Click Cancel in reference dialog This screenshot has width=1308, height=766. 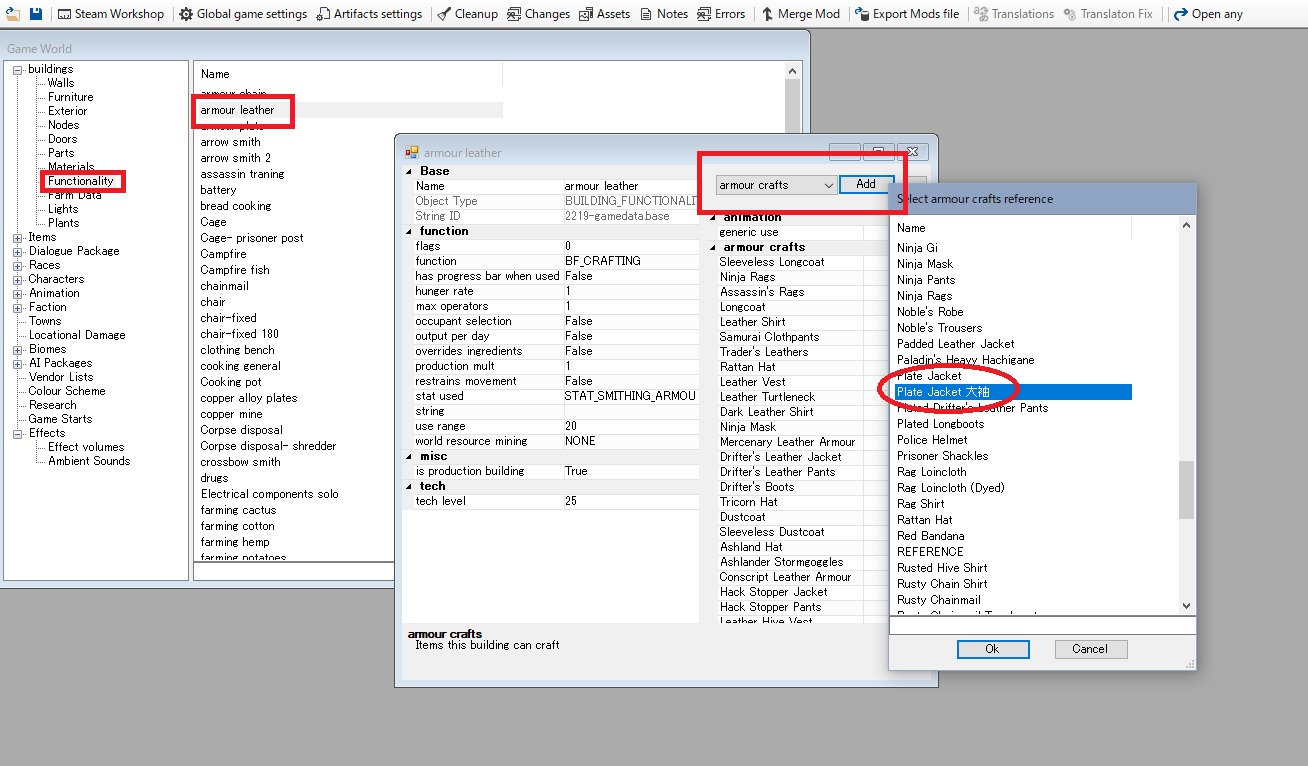click(1090, 649)
